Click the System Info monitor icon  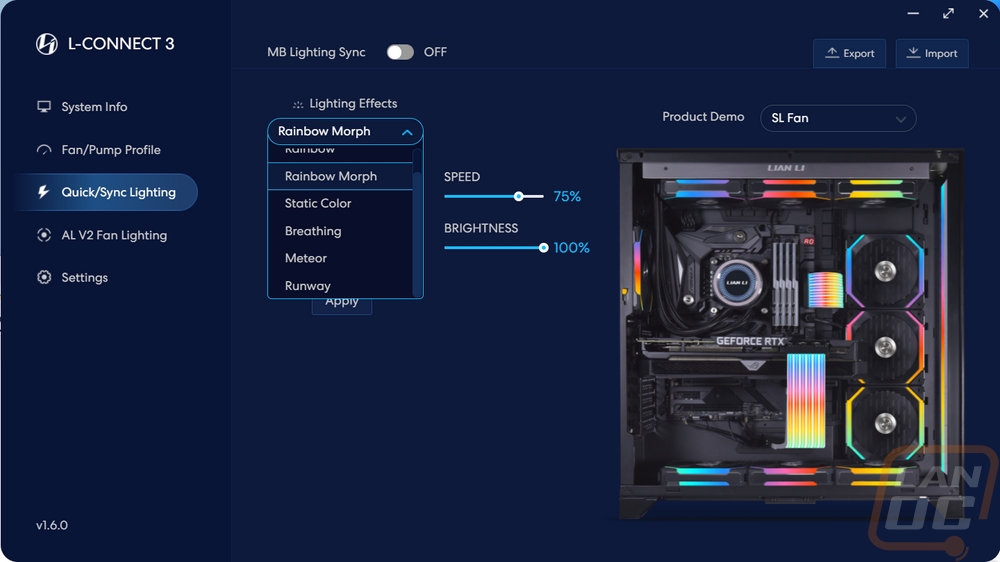[43, 107]
